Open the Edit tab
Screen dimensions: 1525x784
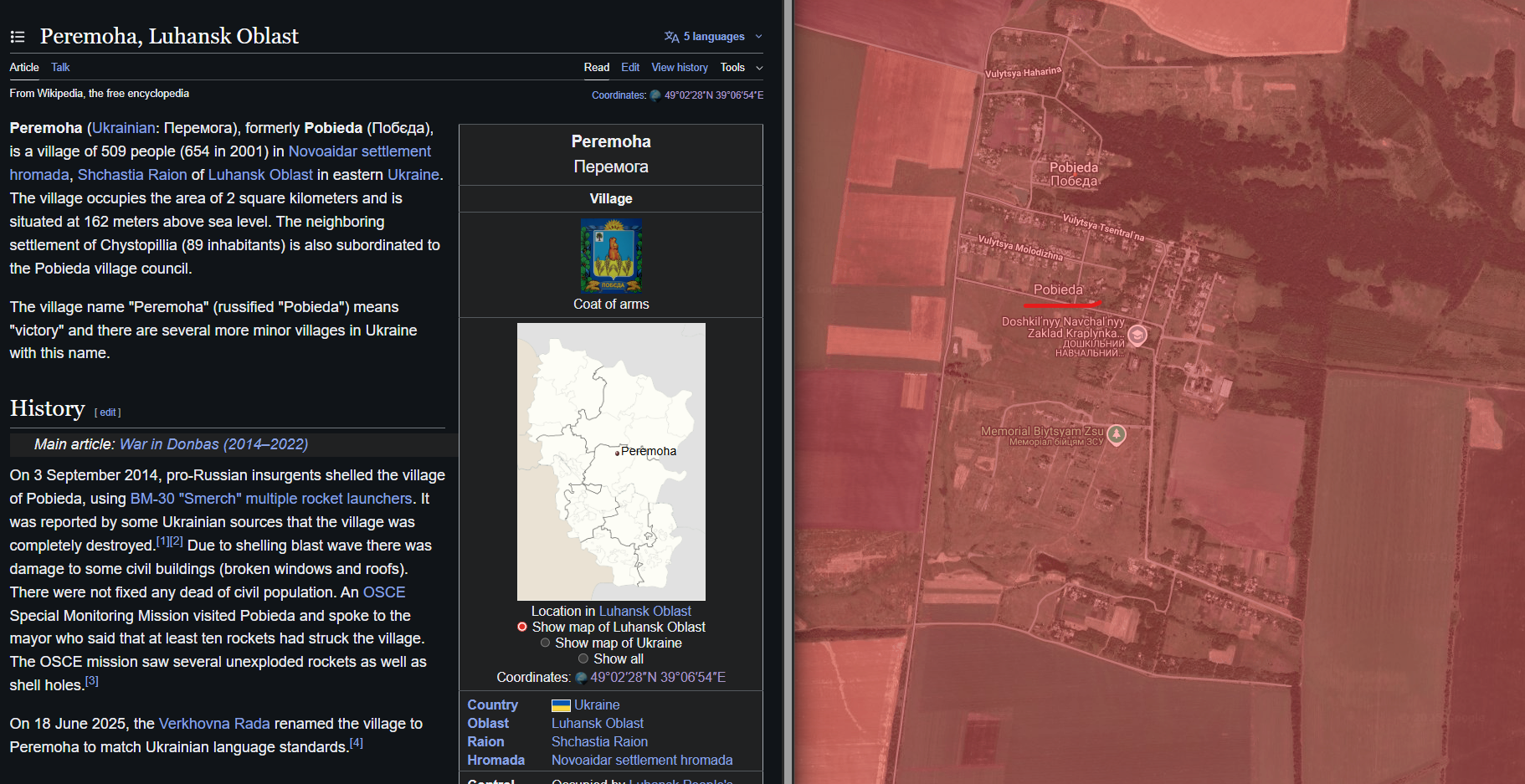tap(630, 68)
